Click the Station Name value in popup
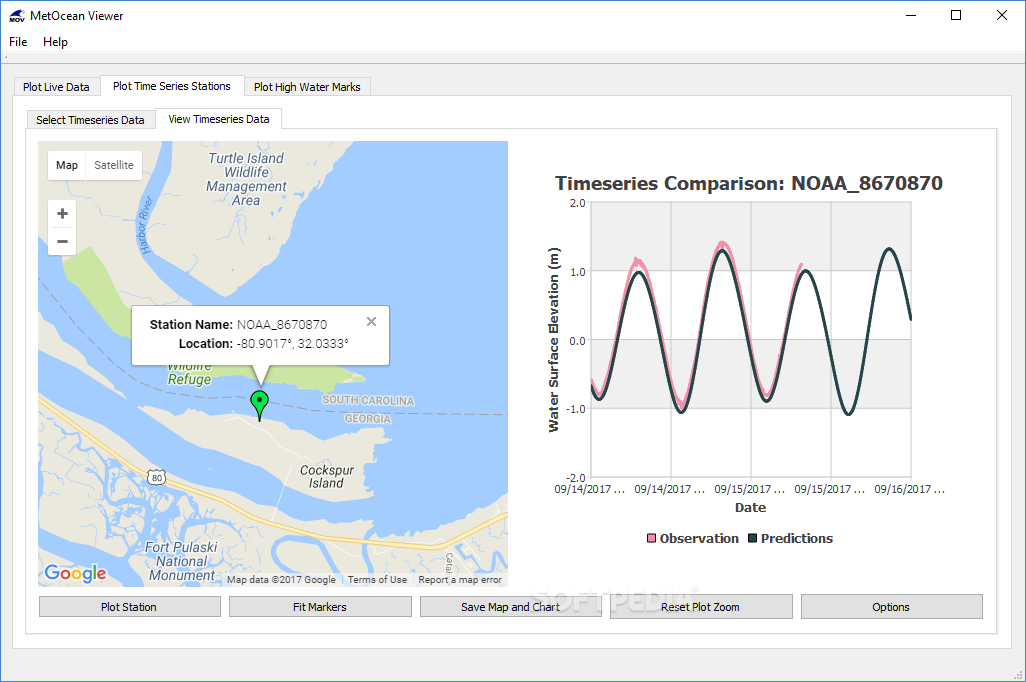This screenshot has width=1026, height=682. coord(282,325)
